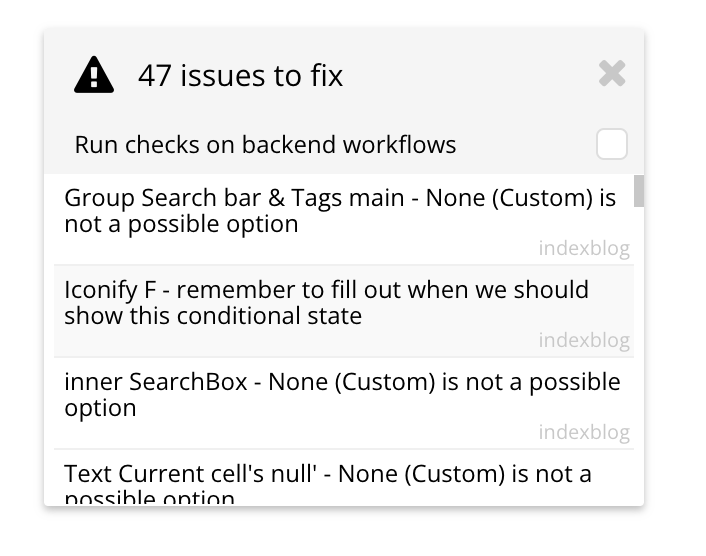The width and height of the screenshot is (706, 556).
Task: Click indexblog label under inner SearchBox issue
Action: (x=584, y=432)
